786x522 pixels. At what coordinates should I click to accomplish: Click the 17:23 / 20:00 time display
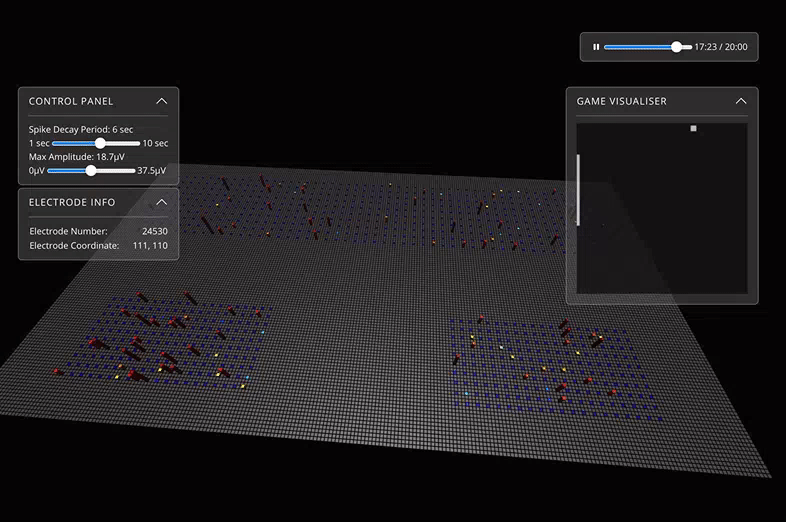click(x=720, y=47)
